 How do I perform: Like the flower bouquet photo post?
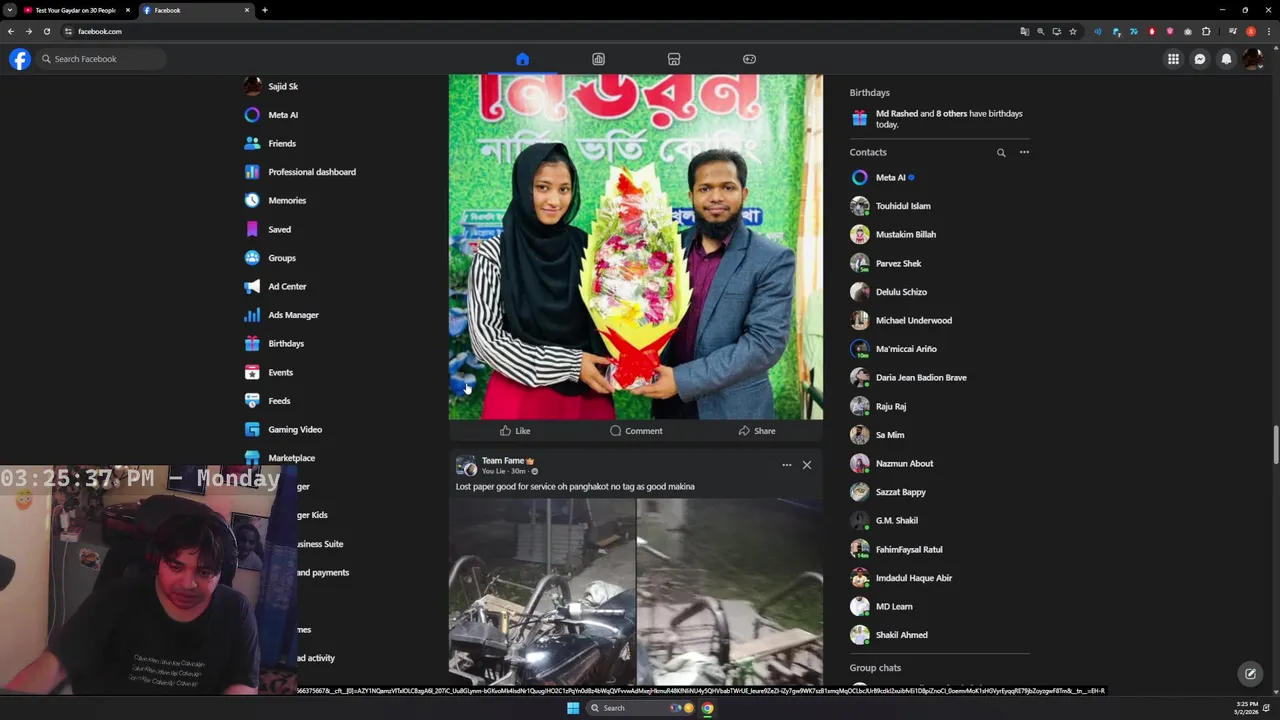[515, 431]
